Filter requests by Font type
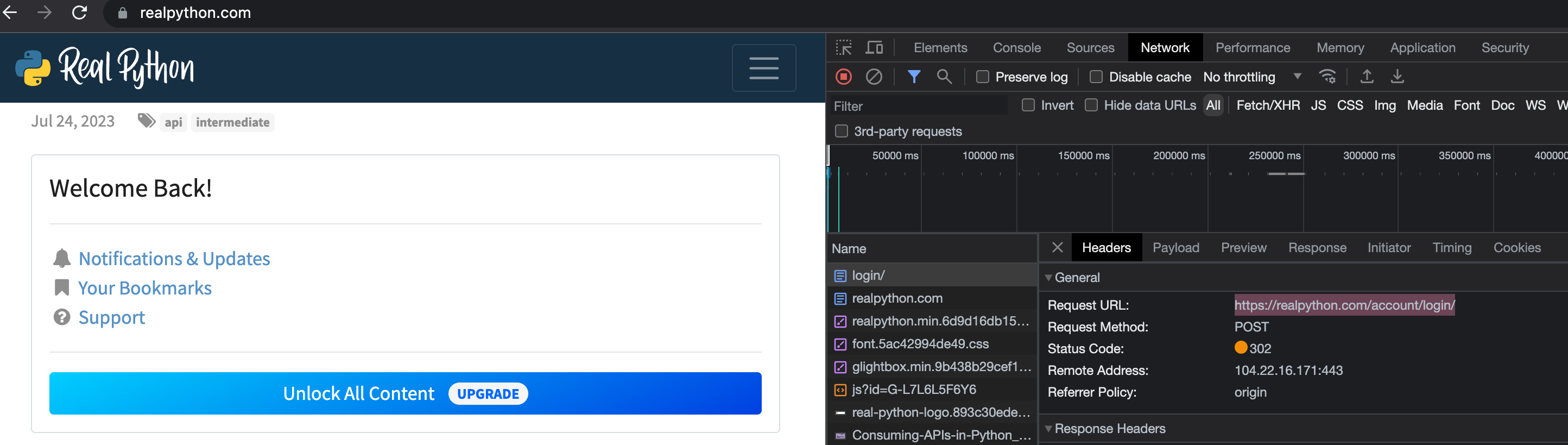1568x445 pixels. click(x=1466, y=105)
